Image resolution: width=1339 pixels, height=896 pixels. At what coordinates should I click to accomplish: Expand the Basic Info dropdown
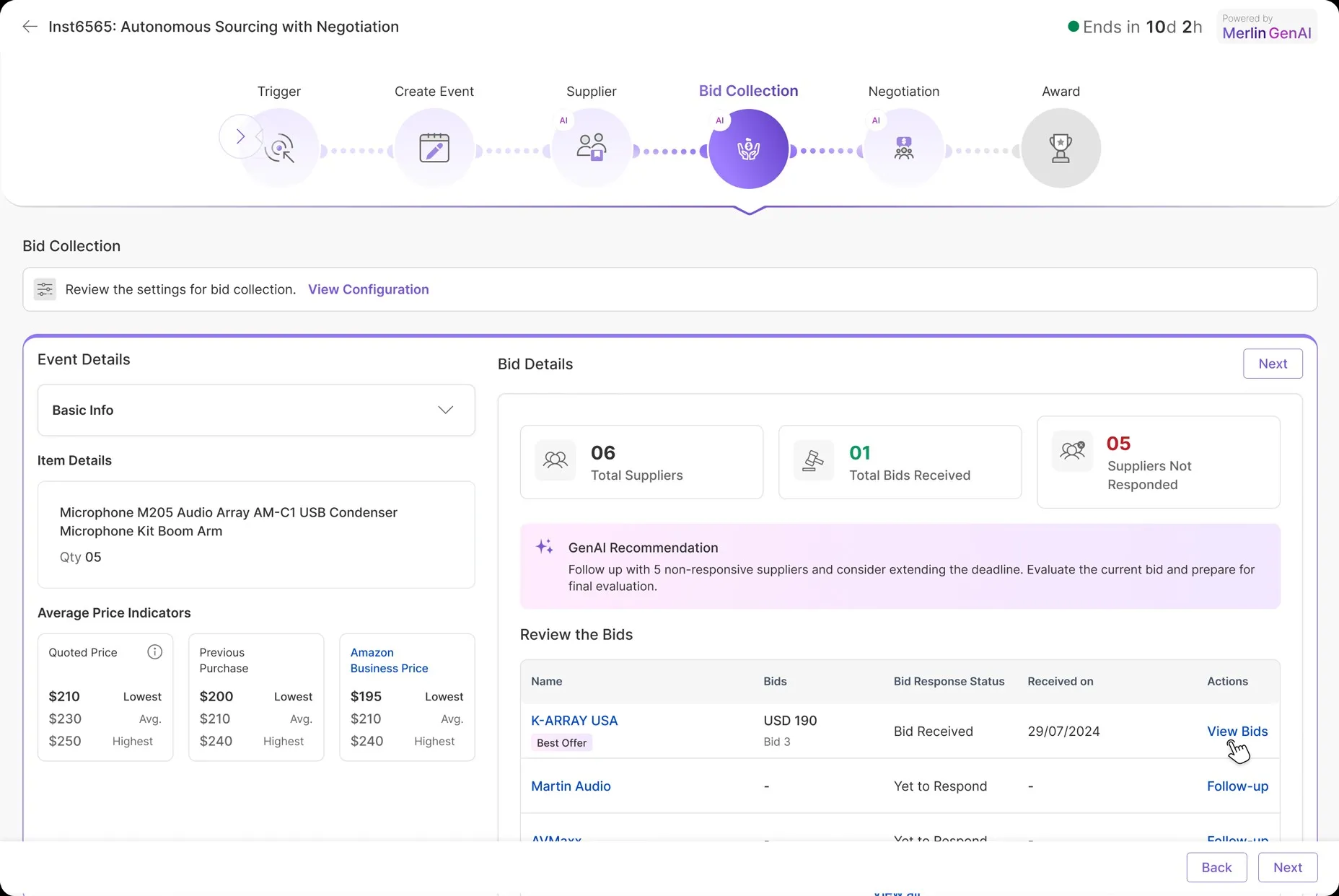coord(445,410)
